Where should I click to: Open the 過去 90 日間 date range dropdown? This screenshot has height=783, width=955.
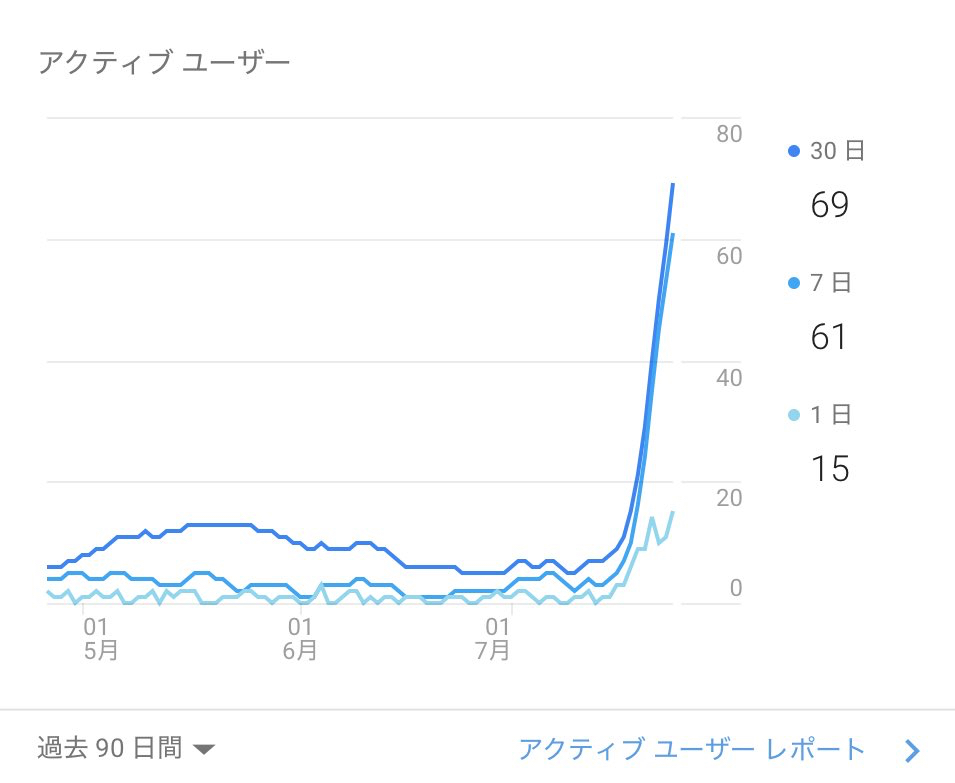[x=110, y=748]
